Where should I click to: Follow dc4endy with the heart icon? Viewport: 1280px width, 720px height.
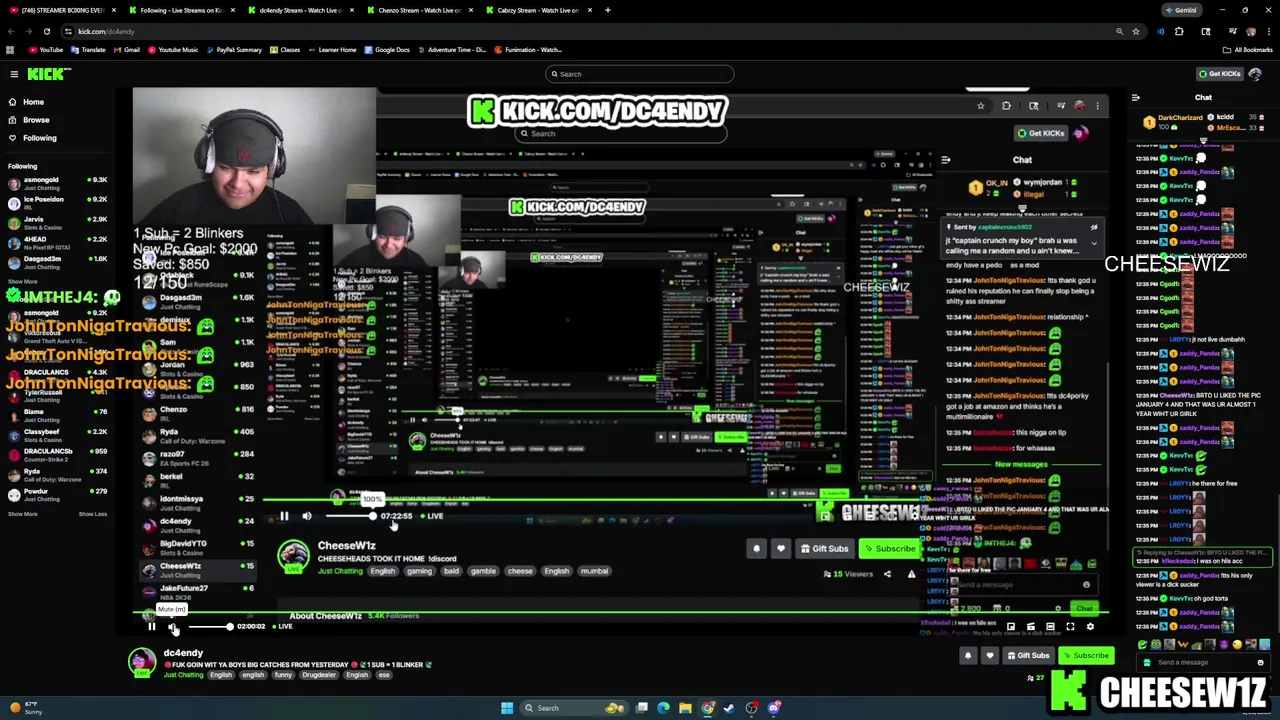[x=989, y=656]
